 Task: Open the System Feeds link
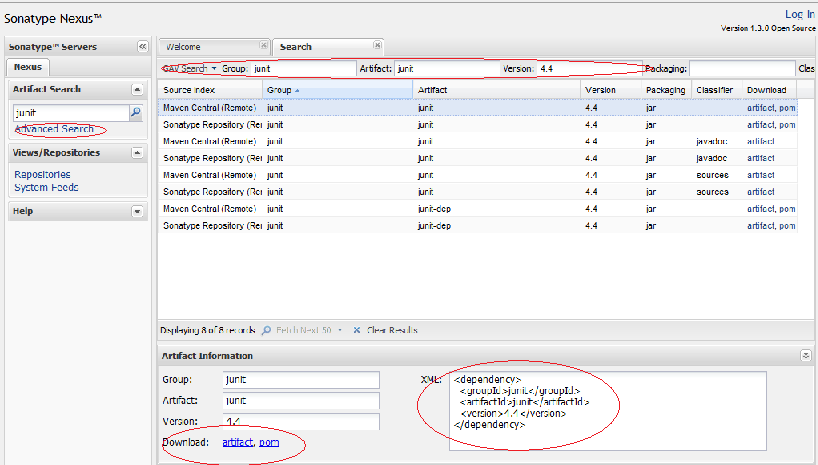tap(46, 187)
